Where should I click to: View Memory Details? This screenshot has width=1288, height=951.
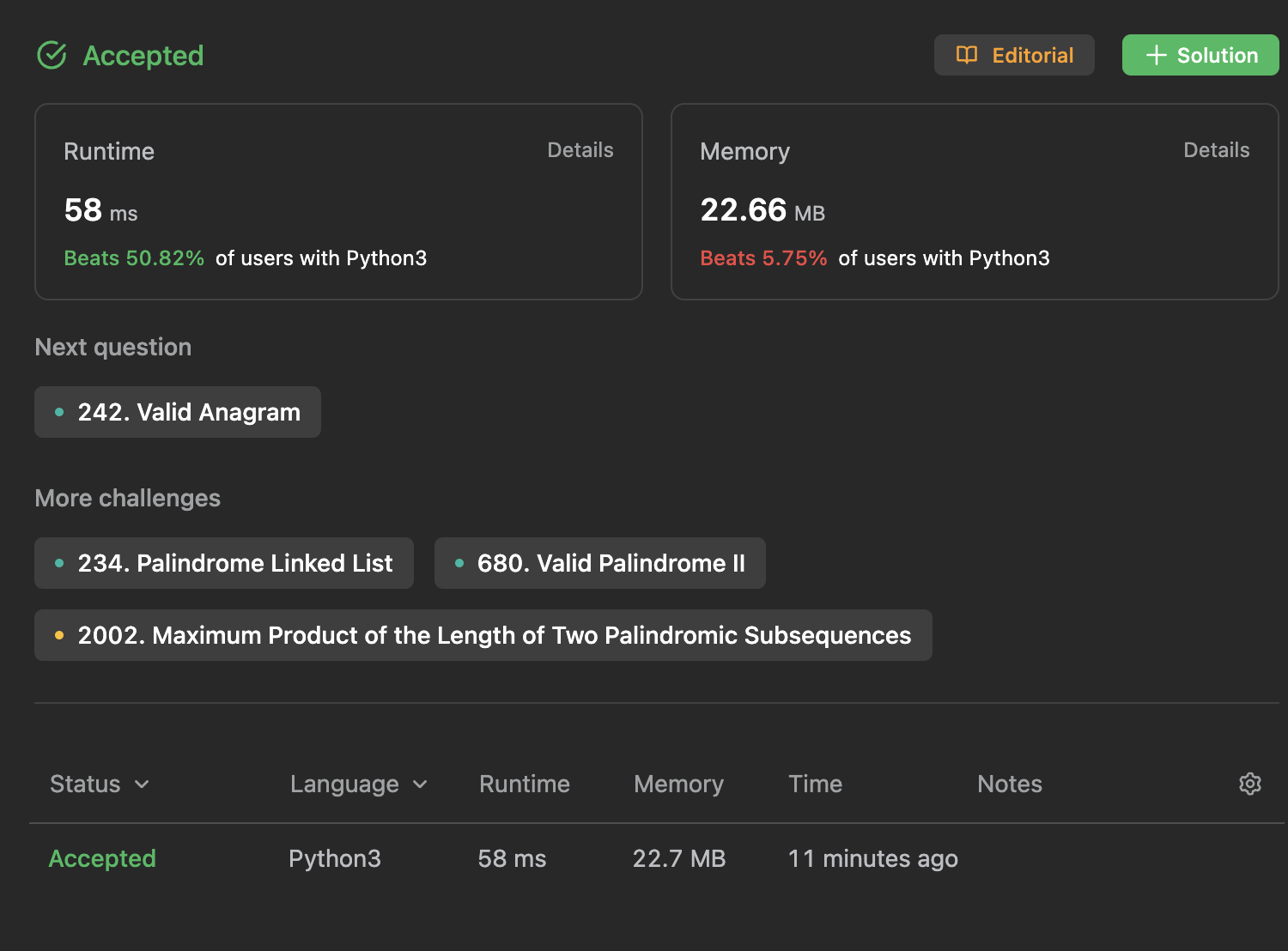[x=1217, y=150]
